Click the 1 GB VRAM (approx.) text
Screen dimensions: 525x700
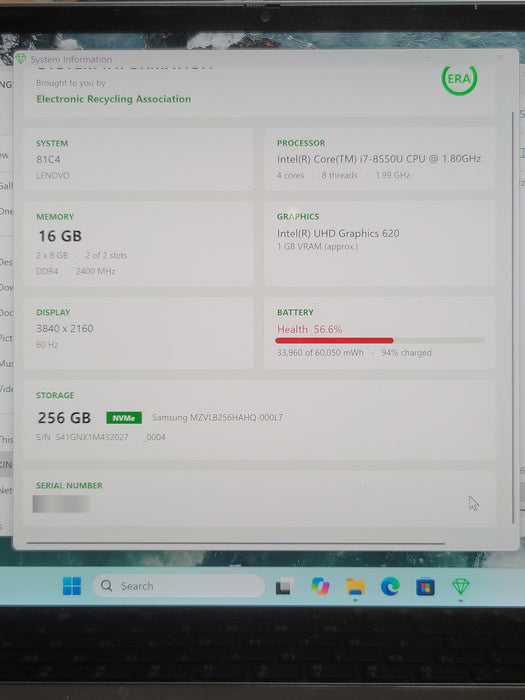click(x=317, y=247)
